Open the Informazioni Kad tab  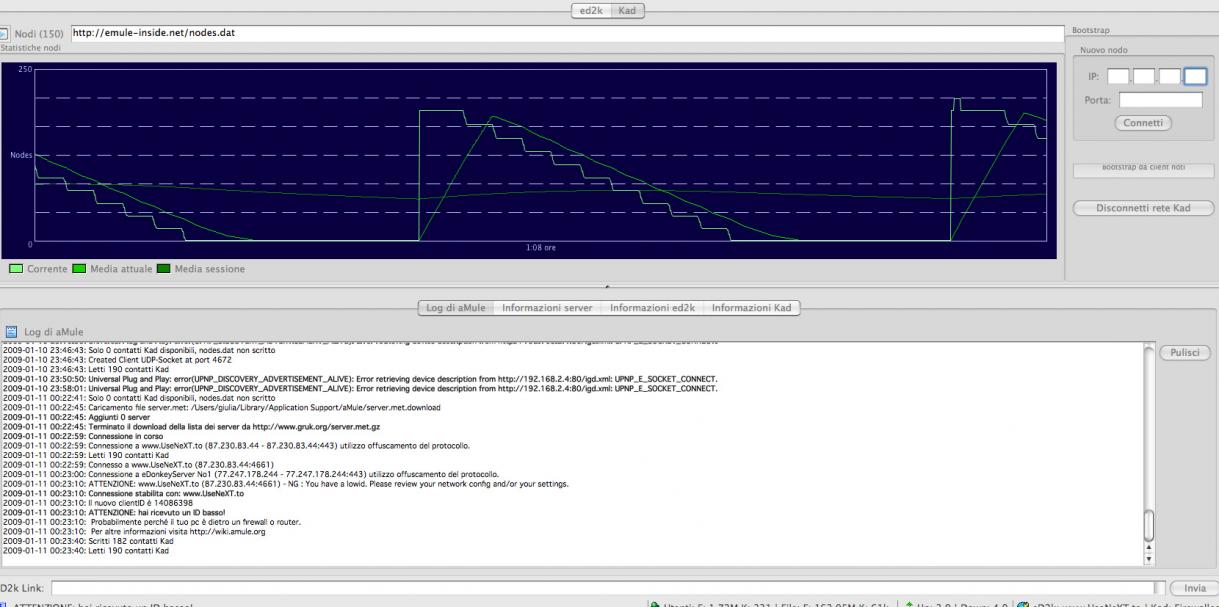click(x=751, y=307)
